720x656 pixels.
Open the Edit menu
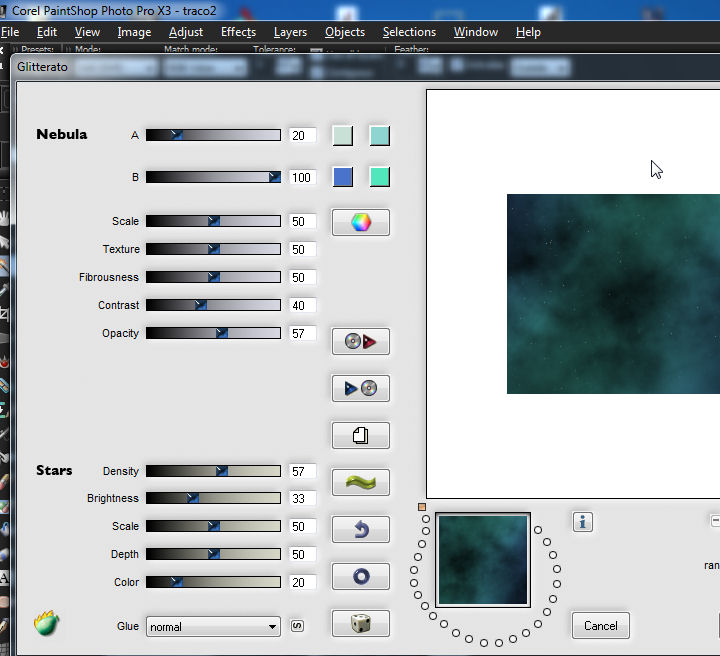point(47,32)
